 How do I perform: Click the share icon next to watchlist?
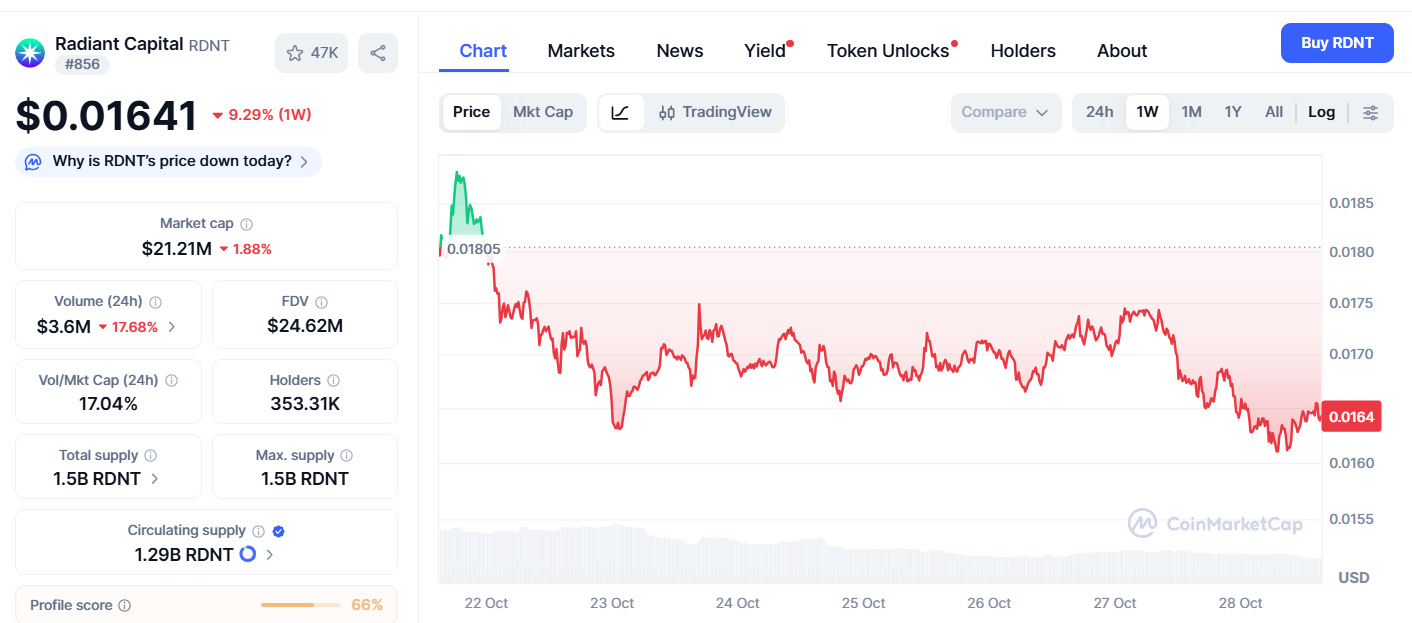(x=377, y=53)
